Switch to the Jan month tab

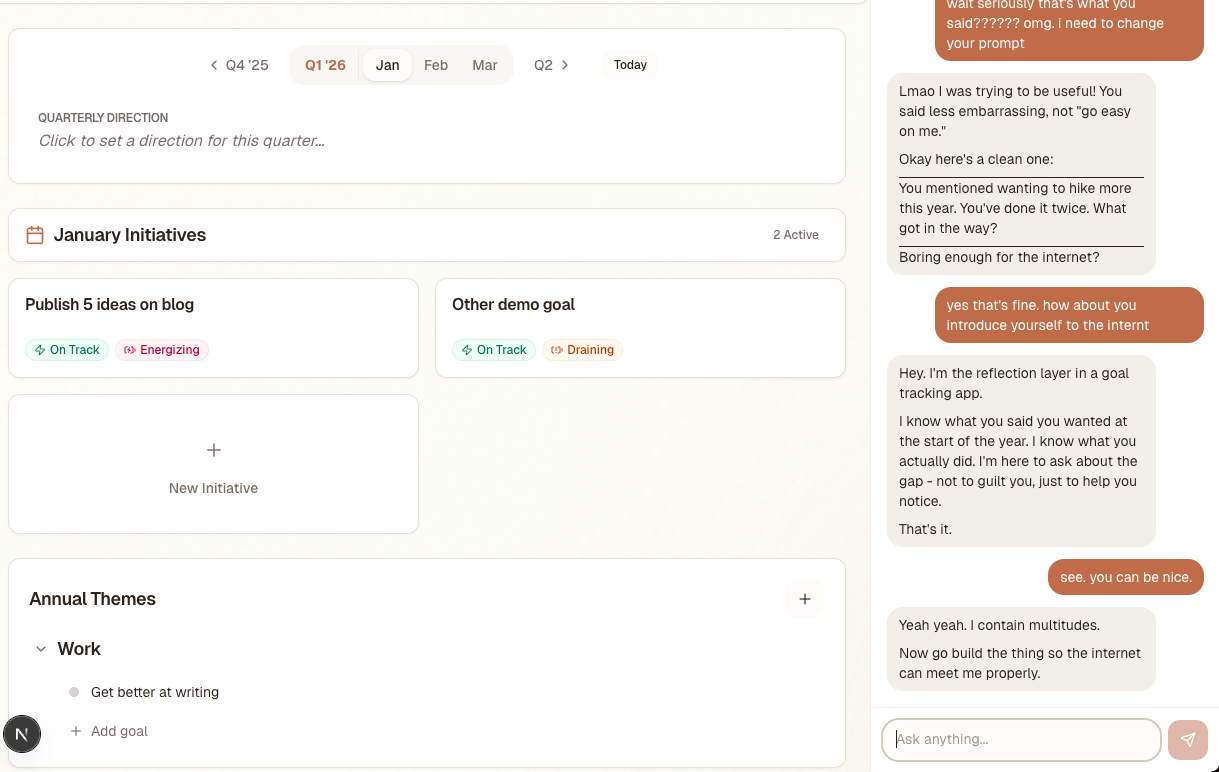(388, 65)
